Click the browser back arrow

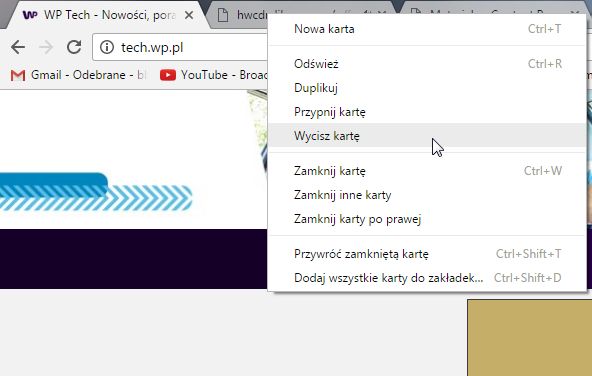pos(18,47)
